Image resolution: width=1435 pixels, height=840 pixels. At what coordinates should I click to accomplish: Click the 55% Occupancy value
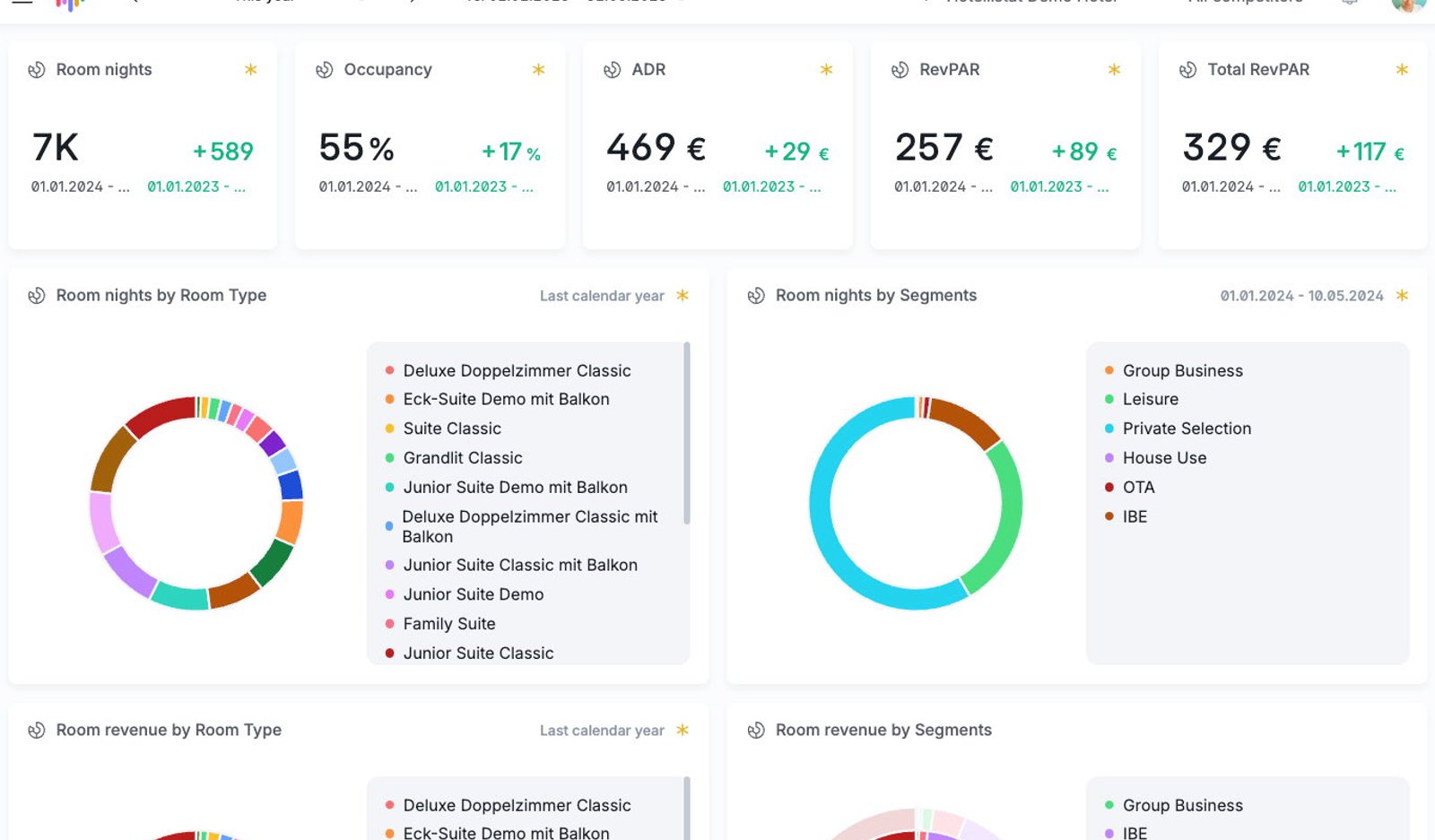click(356, 148)
